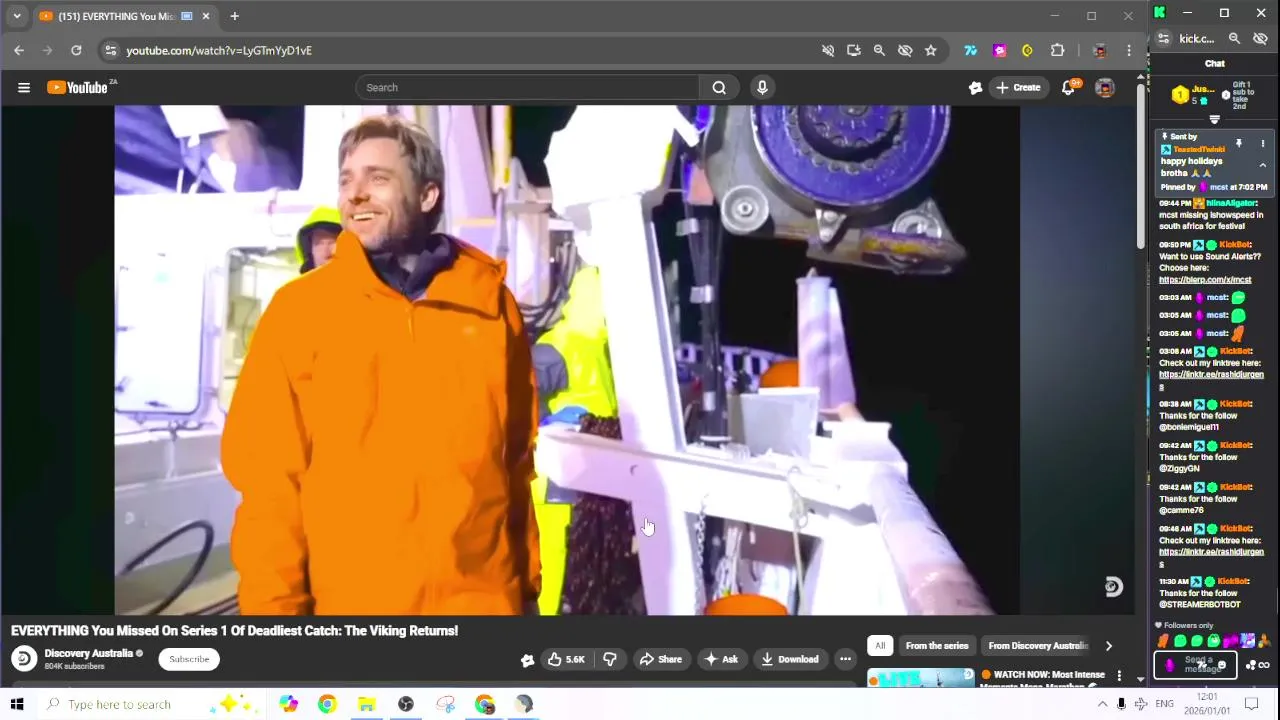Click the Ask button
The image size is (1280, 720).
click(x=721, y=659)
